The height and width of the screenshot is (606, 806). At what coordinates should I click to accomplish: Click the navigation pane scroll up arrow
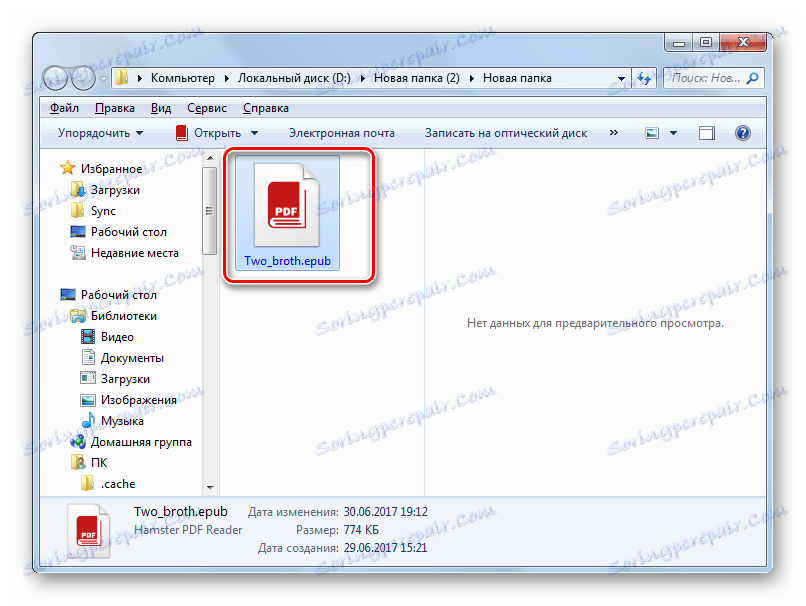click(210, 158)
